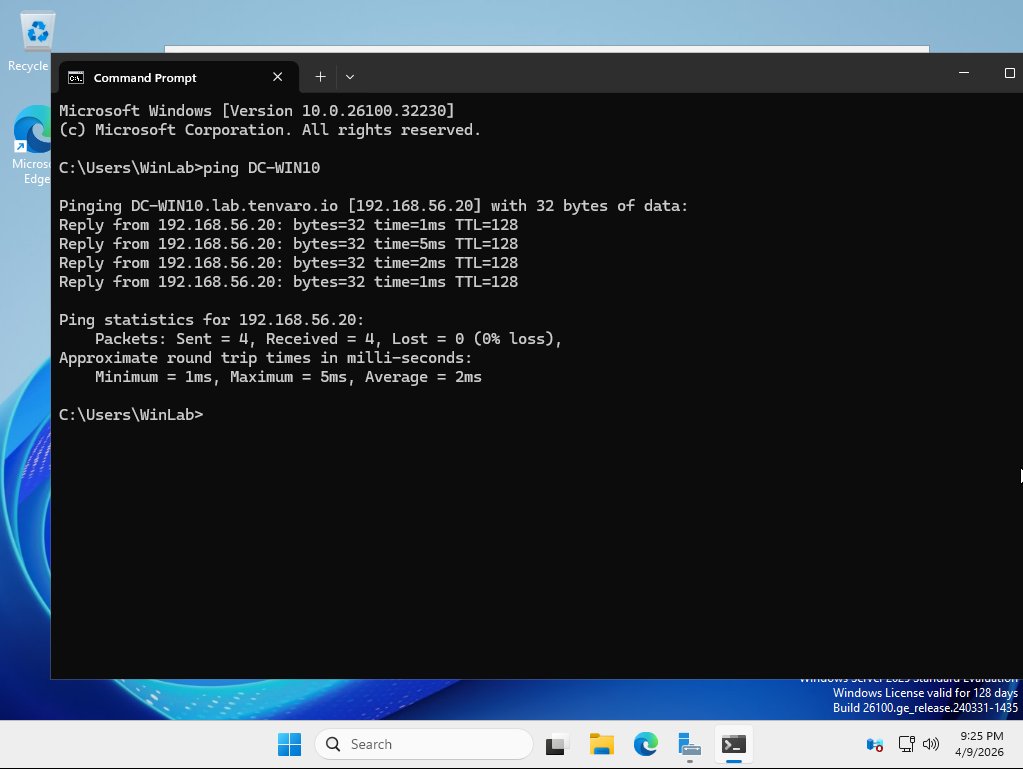Click 'Approximate round trip times' line
1023x769 pixels.
point(265,357)
